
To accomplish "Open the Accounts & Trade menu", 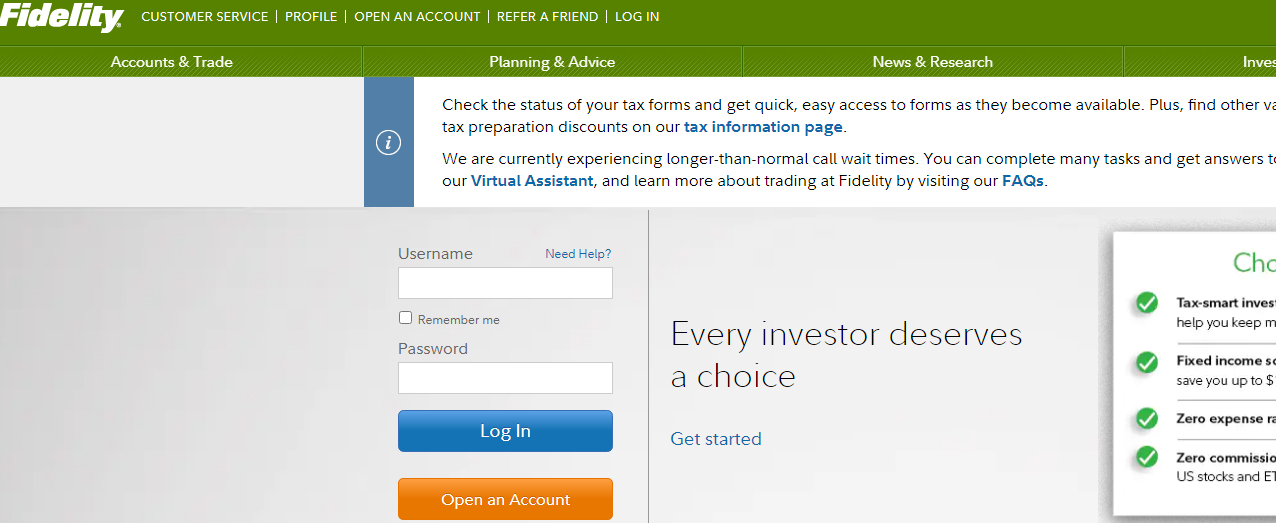I will click(172, 62).
